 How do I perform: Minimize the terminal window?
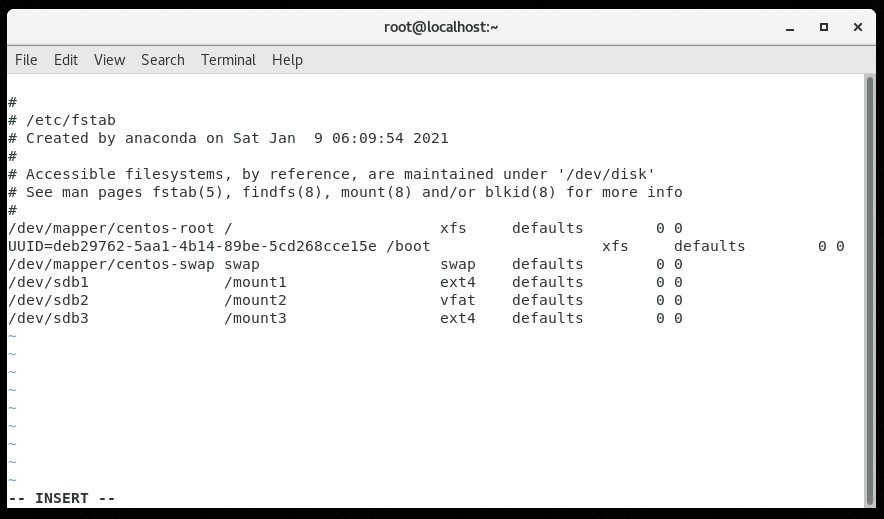(x=788, y=27)
